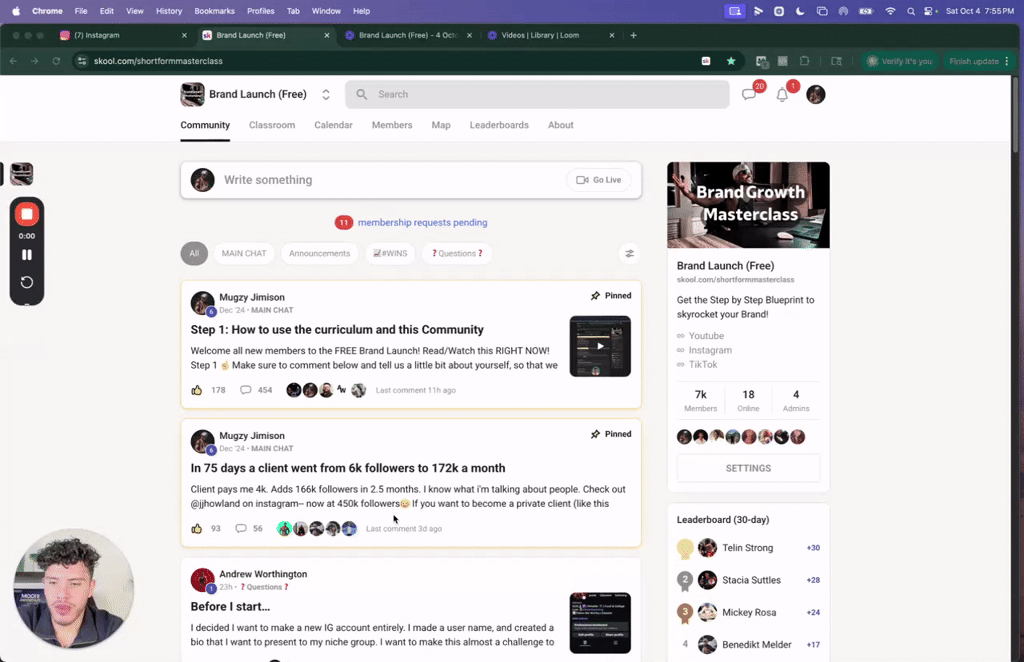
Task: Select the All feed filter chip
Action: click(194, 253)
